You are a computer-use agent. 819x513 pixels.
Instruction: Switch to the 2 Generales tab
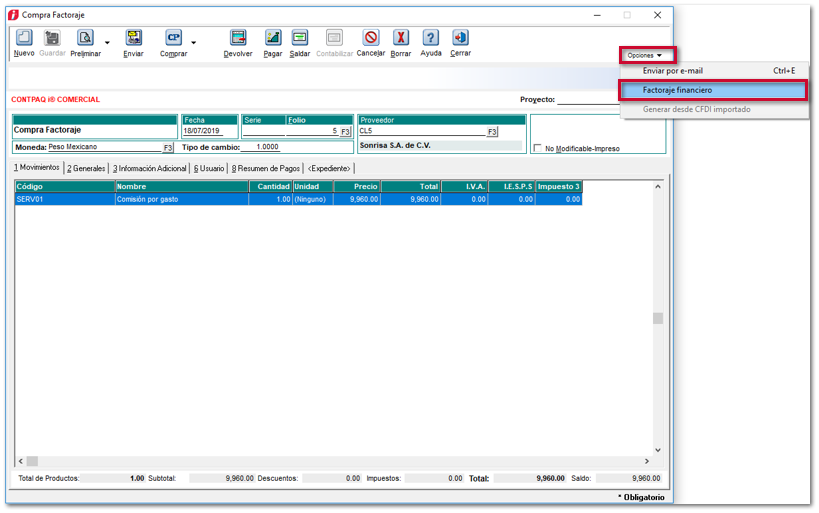86,168
